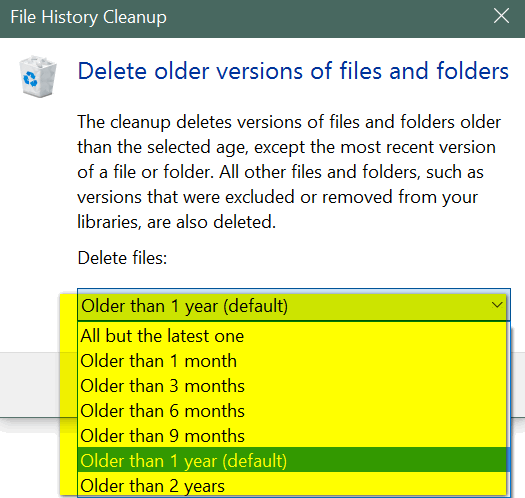Click the gray footer area left of the list
The width and height of the screenshot is (525, 498).
click(30, 385)
